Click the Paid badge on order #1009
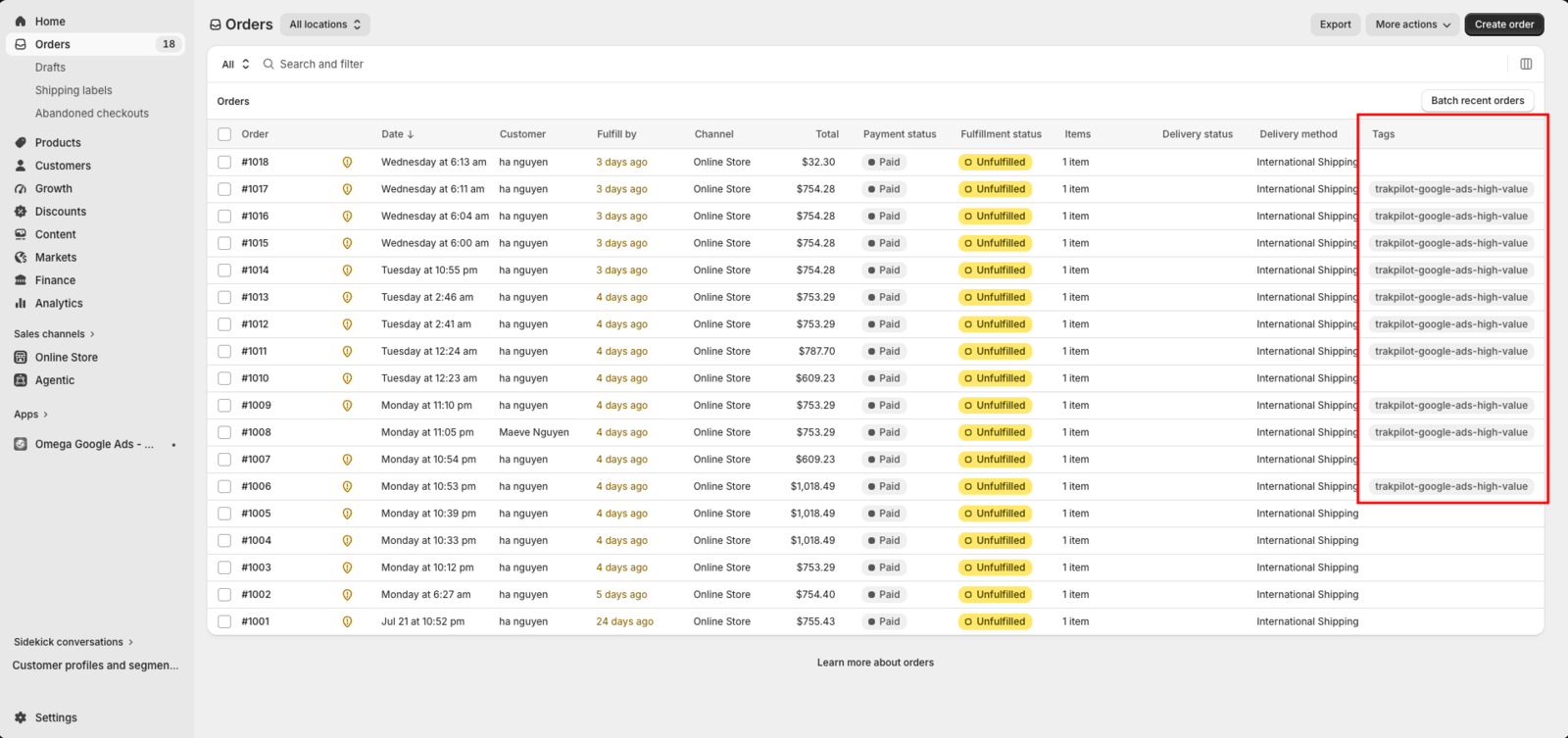 (x=883, y=406)
